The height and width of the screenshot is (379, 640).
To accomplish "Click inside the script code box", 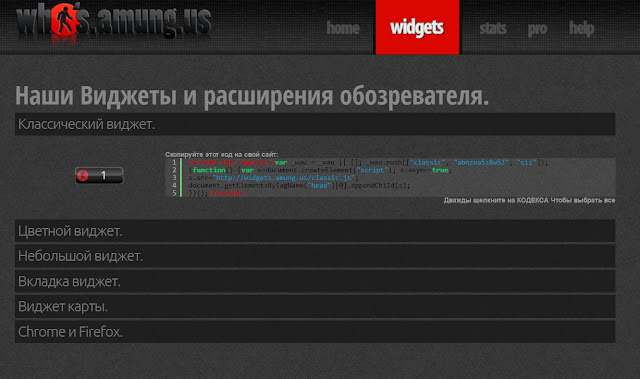I will tap(390, 177).
